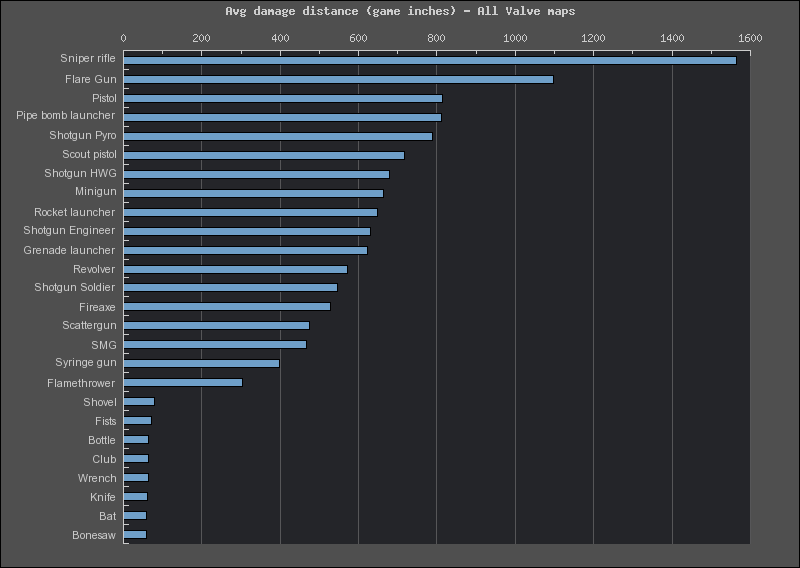Click the 'Flare Gun' label
The image size is (800, 568).
[91, 79]
